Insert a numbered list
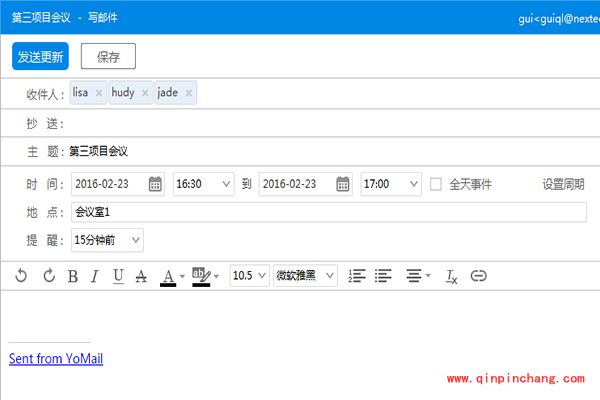 tap(357, 276)
